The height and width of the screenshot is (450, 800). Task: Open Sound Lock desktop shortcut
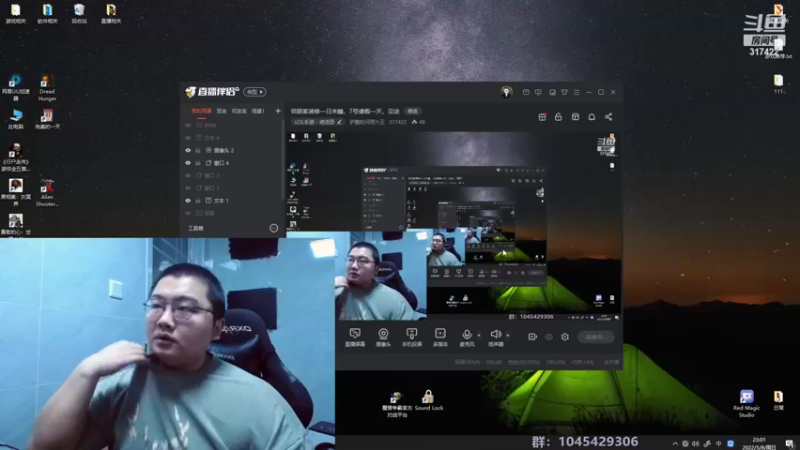429,401
